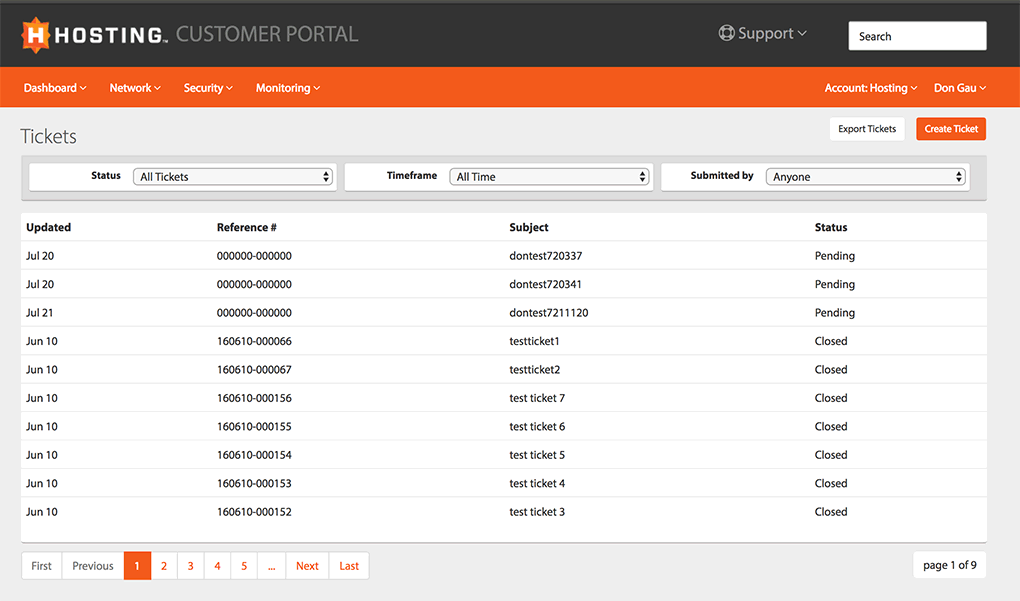Screen dimensions: 1020x601
Task: Open the Status filter dropdown
Action: (x=233, y=177)
